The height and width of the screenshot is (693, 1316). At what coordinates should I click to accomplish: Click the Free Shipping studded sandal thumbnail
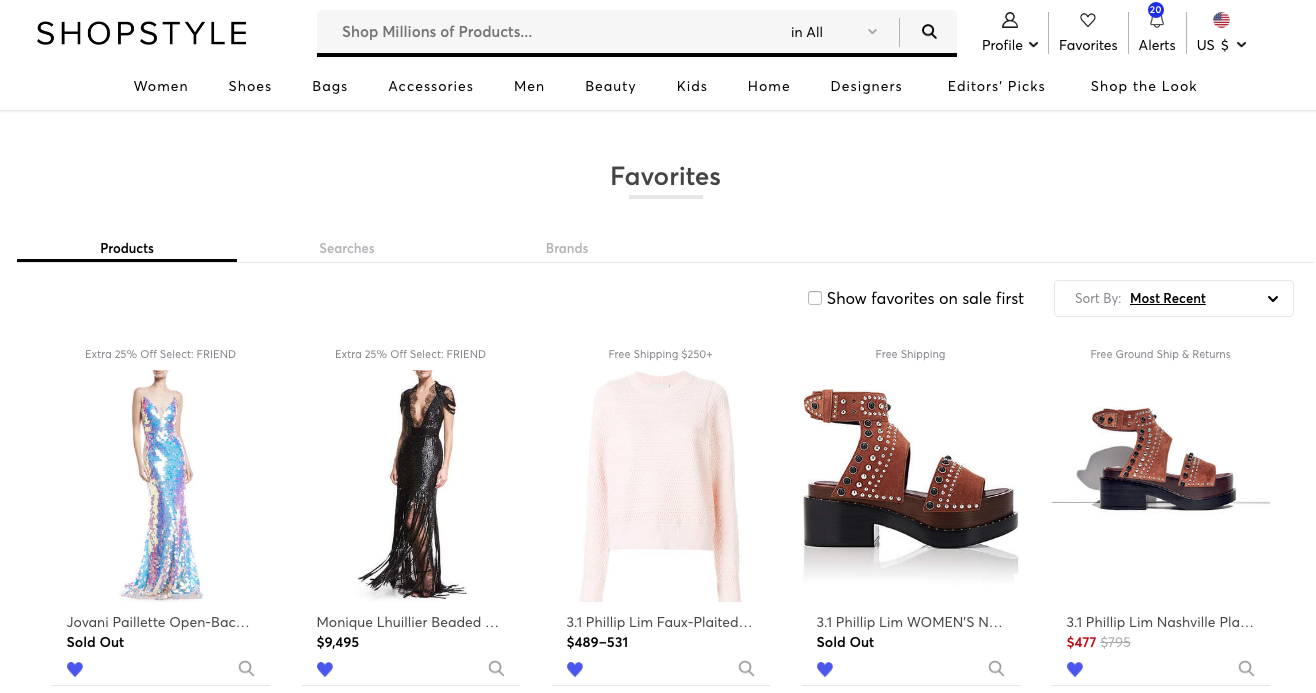910,485
